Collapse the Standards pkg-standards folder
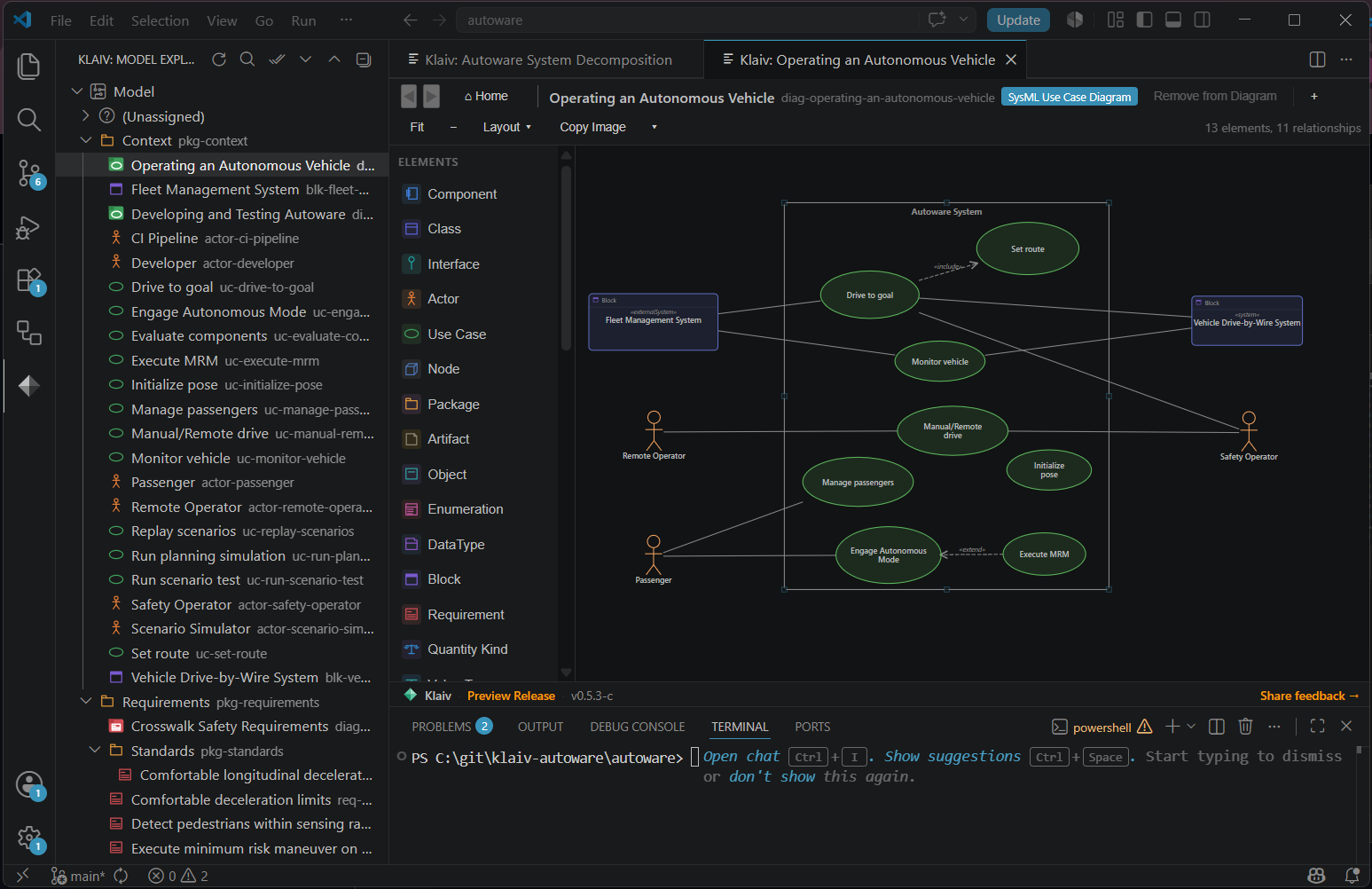The width and height of the screenshot is (1372, 889). (x=95, y=751)
